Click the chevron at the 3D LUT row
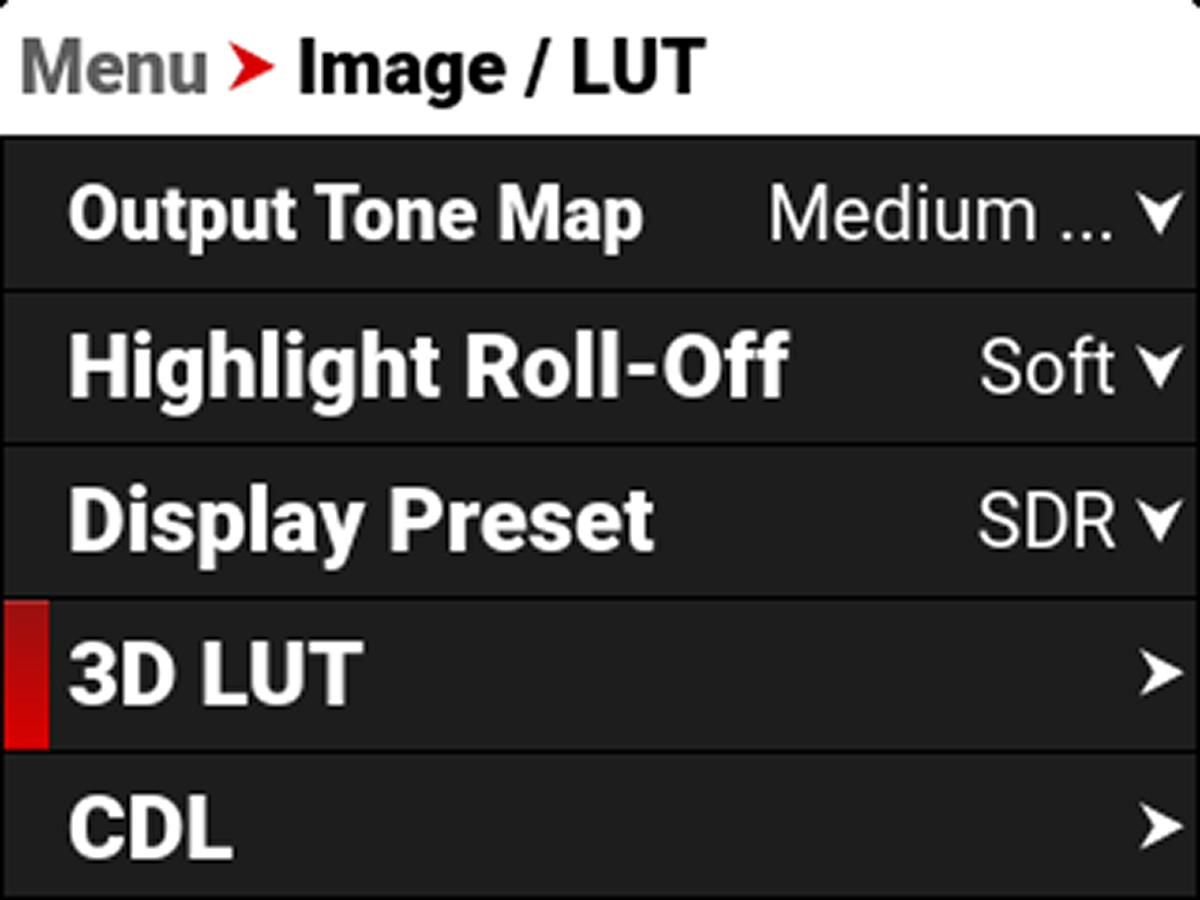1200x900 pixels. (x=1160, y=672)
